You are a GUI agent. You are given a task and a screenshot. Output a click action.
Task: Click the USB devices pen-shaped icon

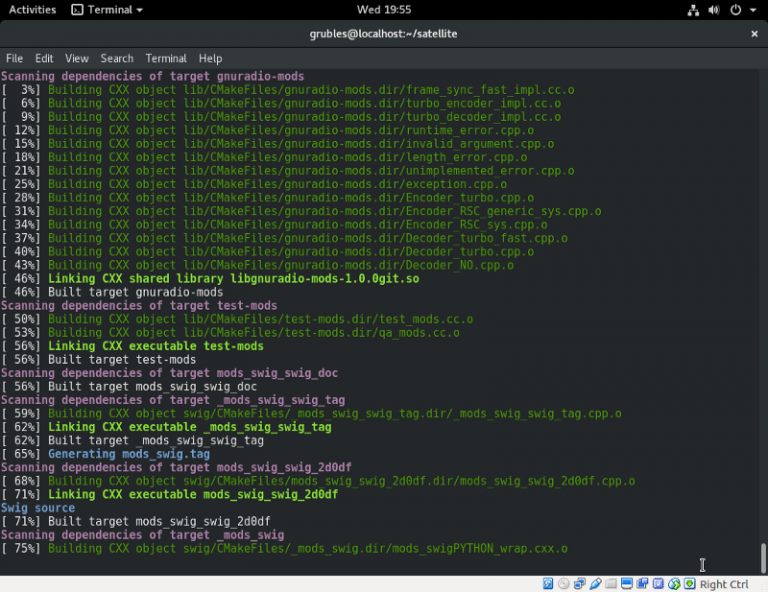[596, 584]
